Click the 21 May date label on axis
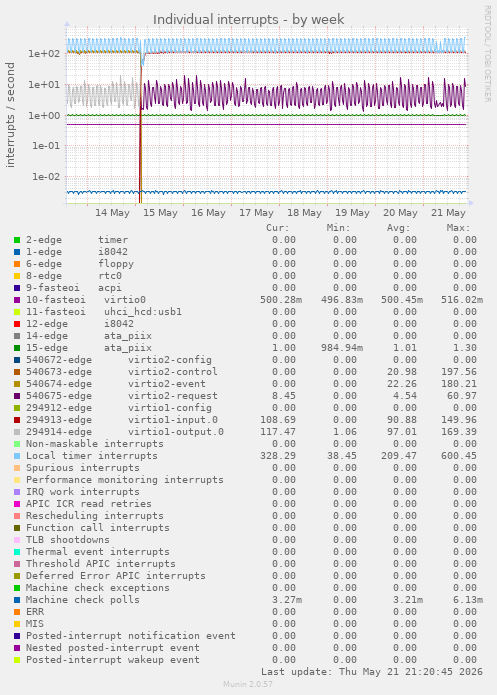Image resolution: width=497 pixels, height=695 pixels. pyautogui.click(x=448, y=213)
